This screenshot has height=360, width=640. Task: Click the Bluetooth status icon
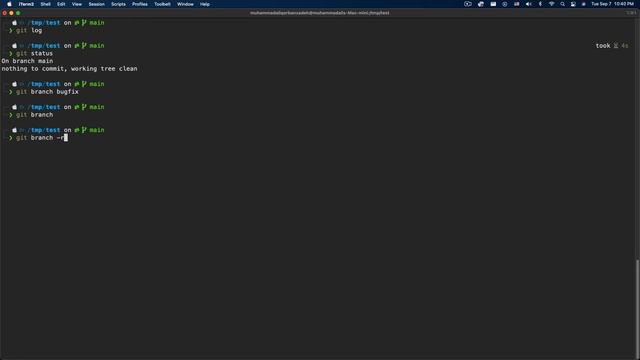click(x=540, y=4)
